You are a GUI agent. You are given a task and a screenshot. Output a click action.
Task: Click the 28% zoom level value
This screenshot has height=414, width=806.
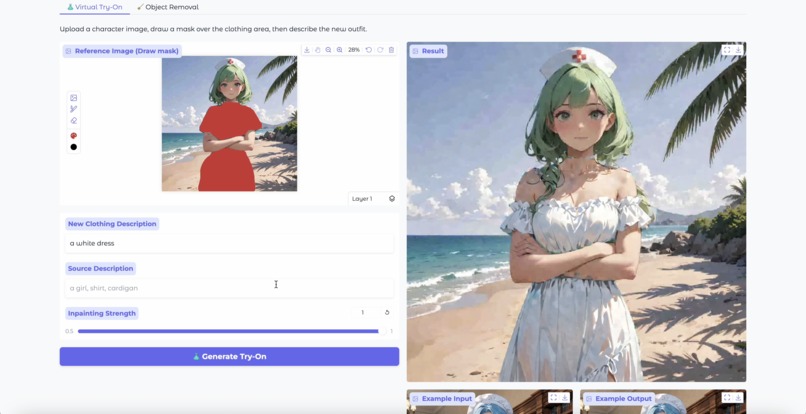[x=354, y=50]
